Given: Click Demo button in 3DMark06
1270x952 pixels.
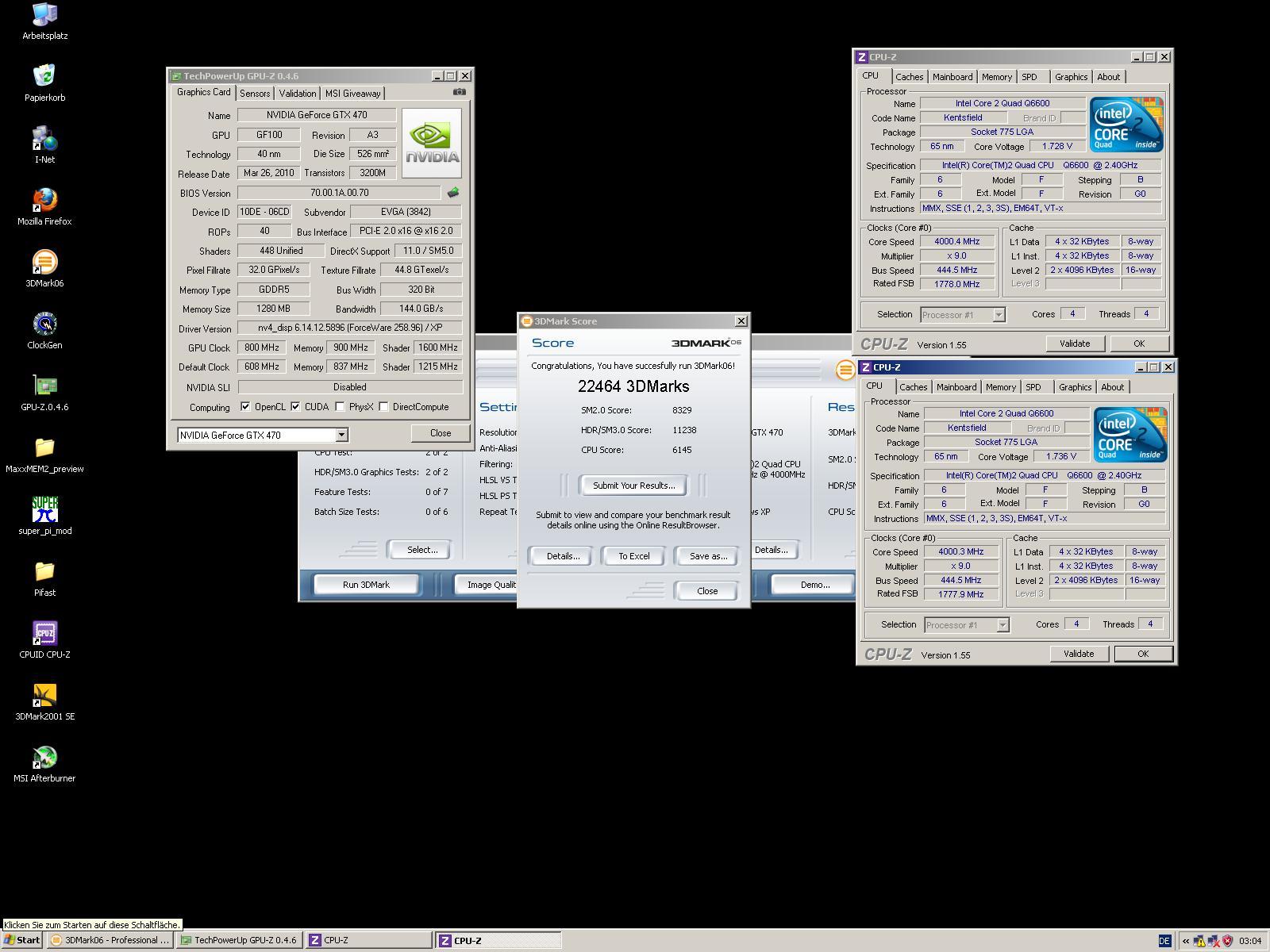Looking at the screenshot, I should point(814,585).
